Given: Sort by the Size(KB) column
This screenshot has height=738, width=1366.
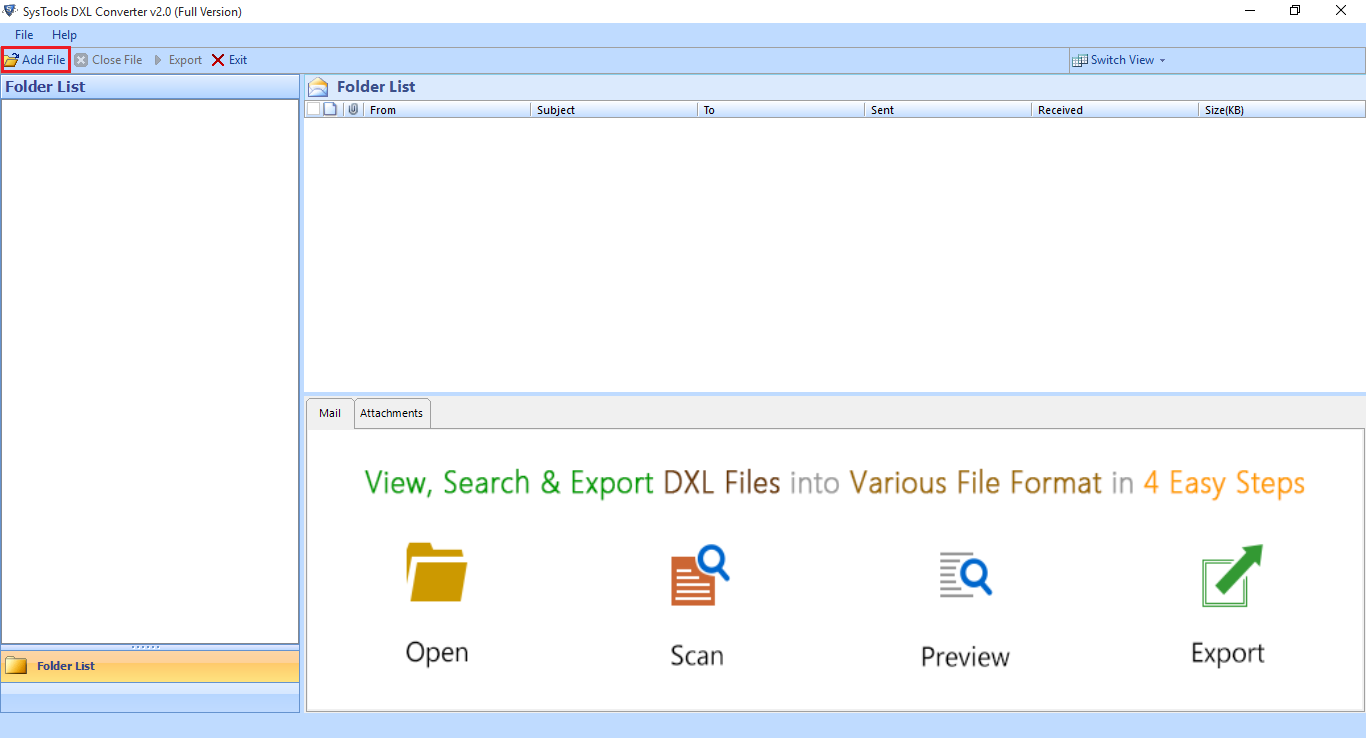Looking at the screenshot, I should tap(1281, 110).
